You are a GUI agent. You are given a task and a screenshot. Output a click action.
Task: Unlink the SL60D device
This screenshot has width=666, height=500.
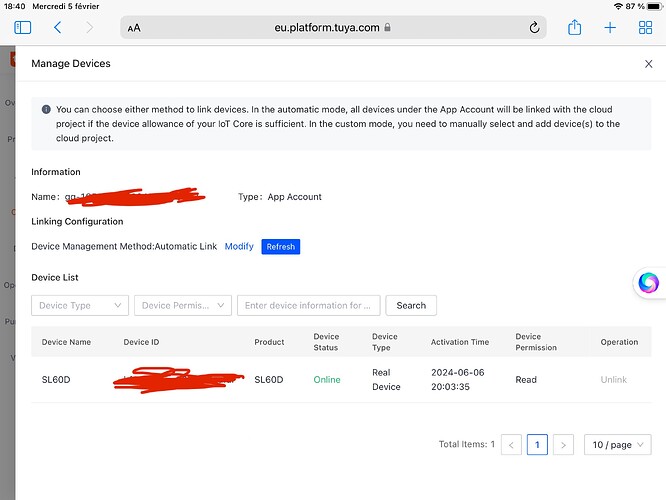613,380
